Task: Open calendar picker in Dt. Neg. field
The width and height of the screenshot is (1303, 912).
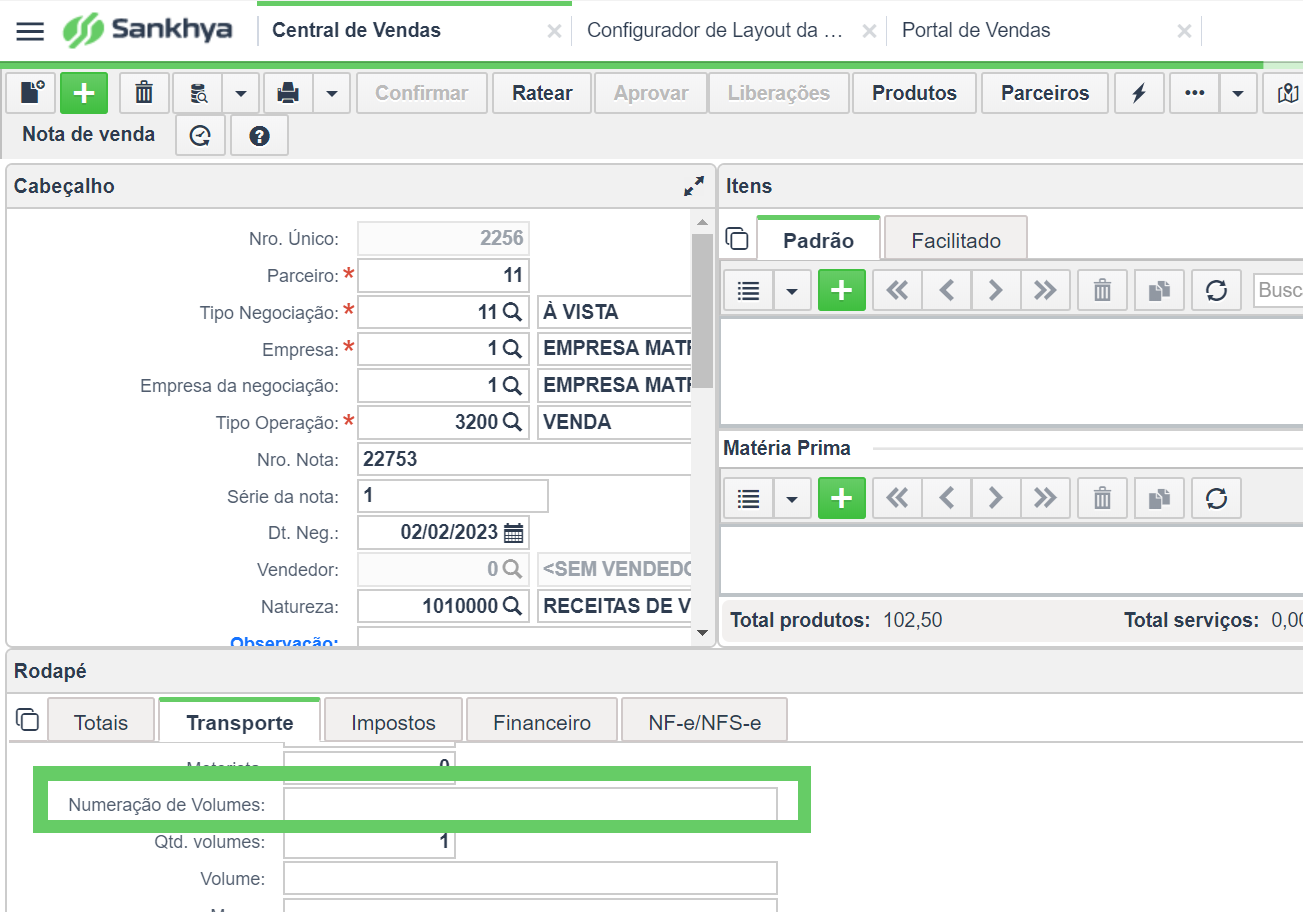Action: click(513, 532)
